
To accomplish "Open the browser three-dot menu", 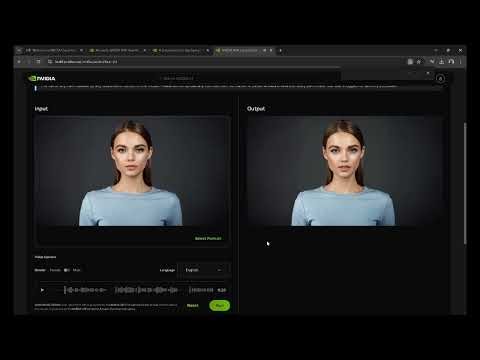I will [x=460, y=62].
